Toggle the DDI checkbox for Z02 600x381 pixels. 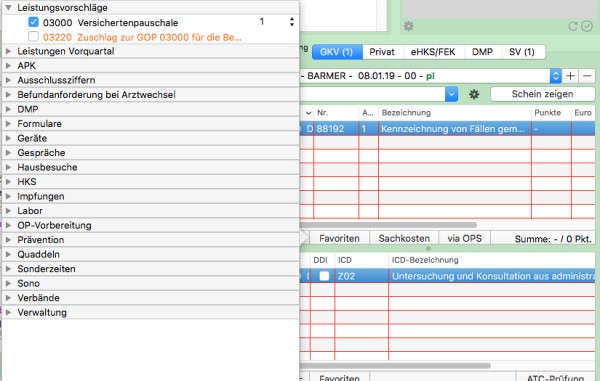(324, 276)
